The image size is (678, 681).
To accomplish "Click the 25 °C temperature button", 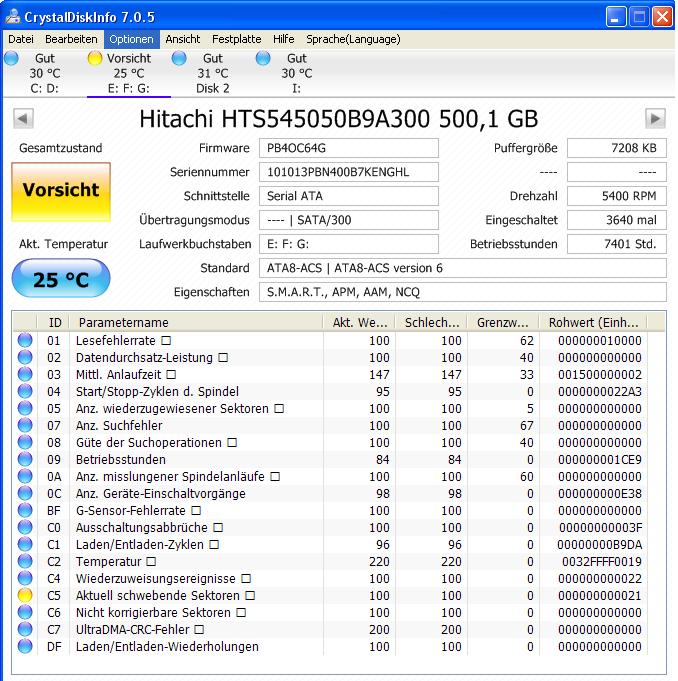I will [x=61, y=278].
